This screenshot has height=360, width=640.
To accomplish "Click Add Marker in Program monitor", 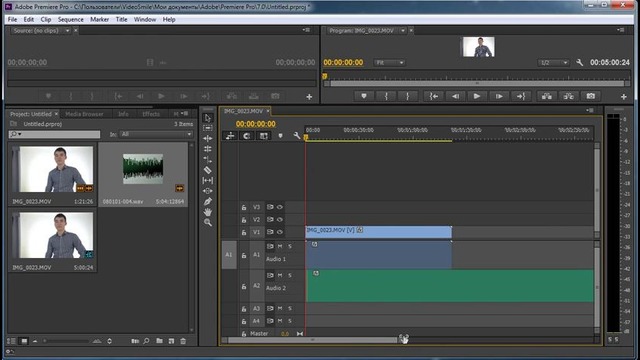I will [x=364, y=96].
